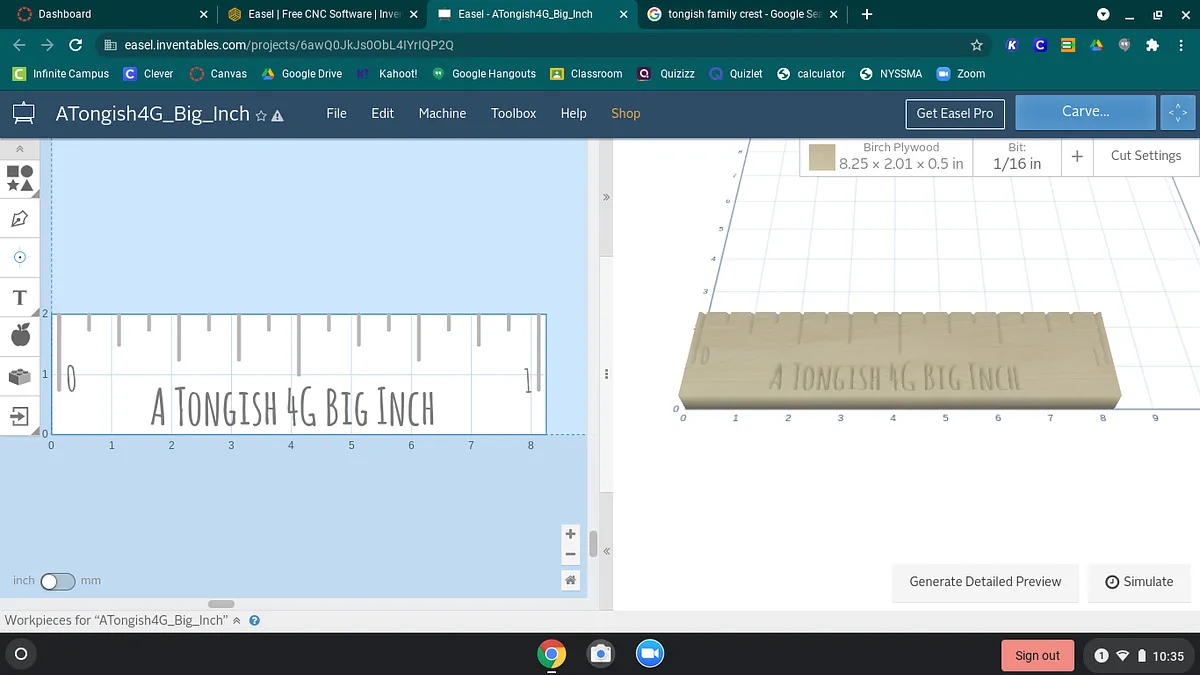Open the Machine menu

442,113
